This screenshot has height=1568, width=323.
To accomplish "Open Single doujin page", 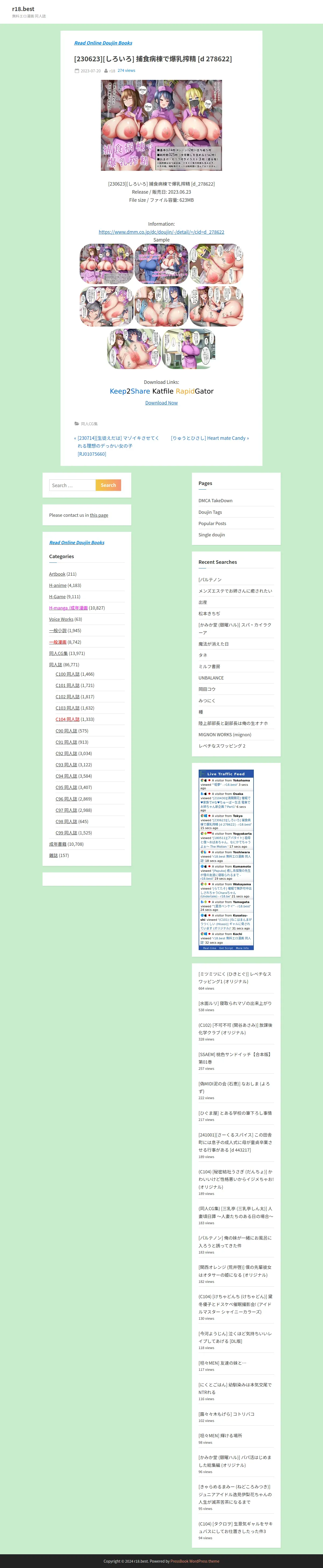I will tap(212, 535).
